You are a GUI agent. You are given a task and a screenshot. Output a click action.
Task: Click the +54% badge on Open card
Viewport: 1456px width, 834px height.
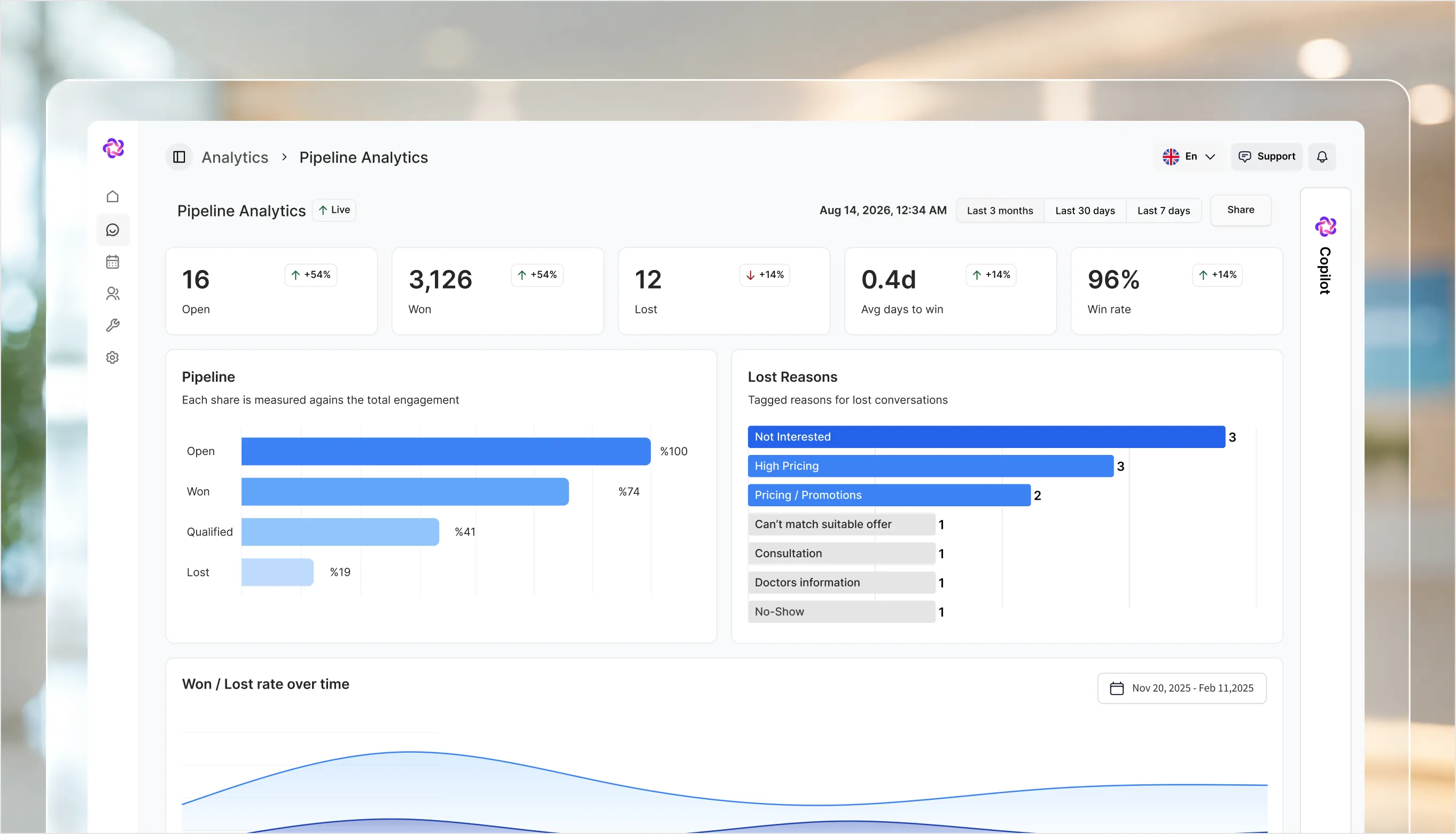click(x=311, y=275)
